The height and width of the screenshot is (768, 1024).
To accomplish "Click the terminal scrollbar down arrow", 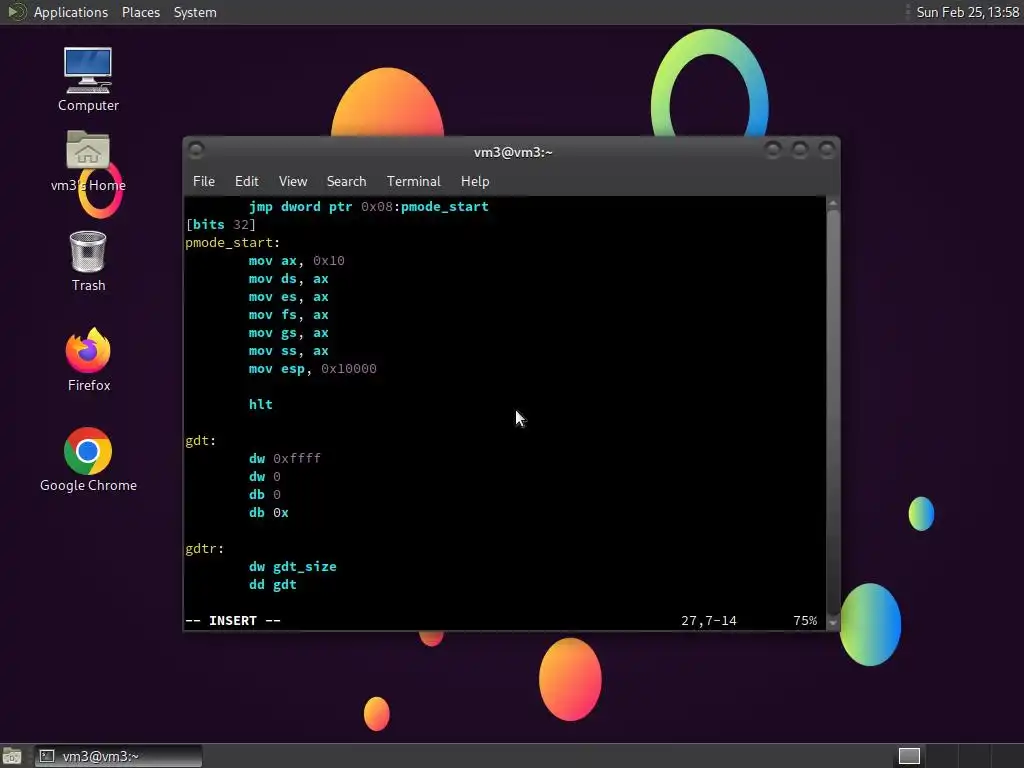I will coord(833,623).
